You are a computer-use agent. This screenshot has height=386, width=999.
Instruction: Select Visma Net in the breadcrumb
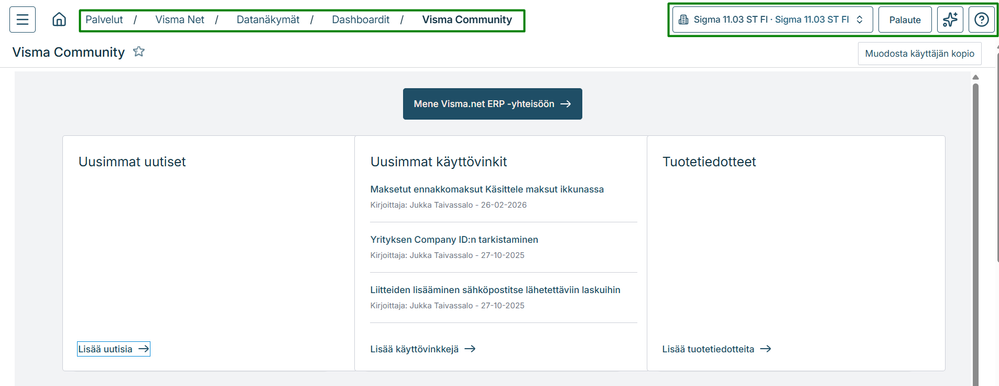pyautogui.click(x=180, y=20)
